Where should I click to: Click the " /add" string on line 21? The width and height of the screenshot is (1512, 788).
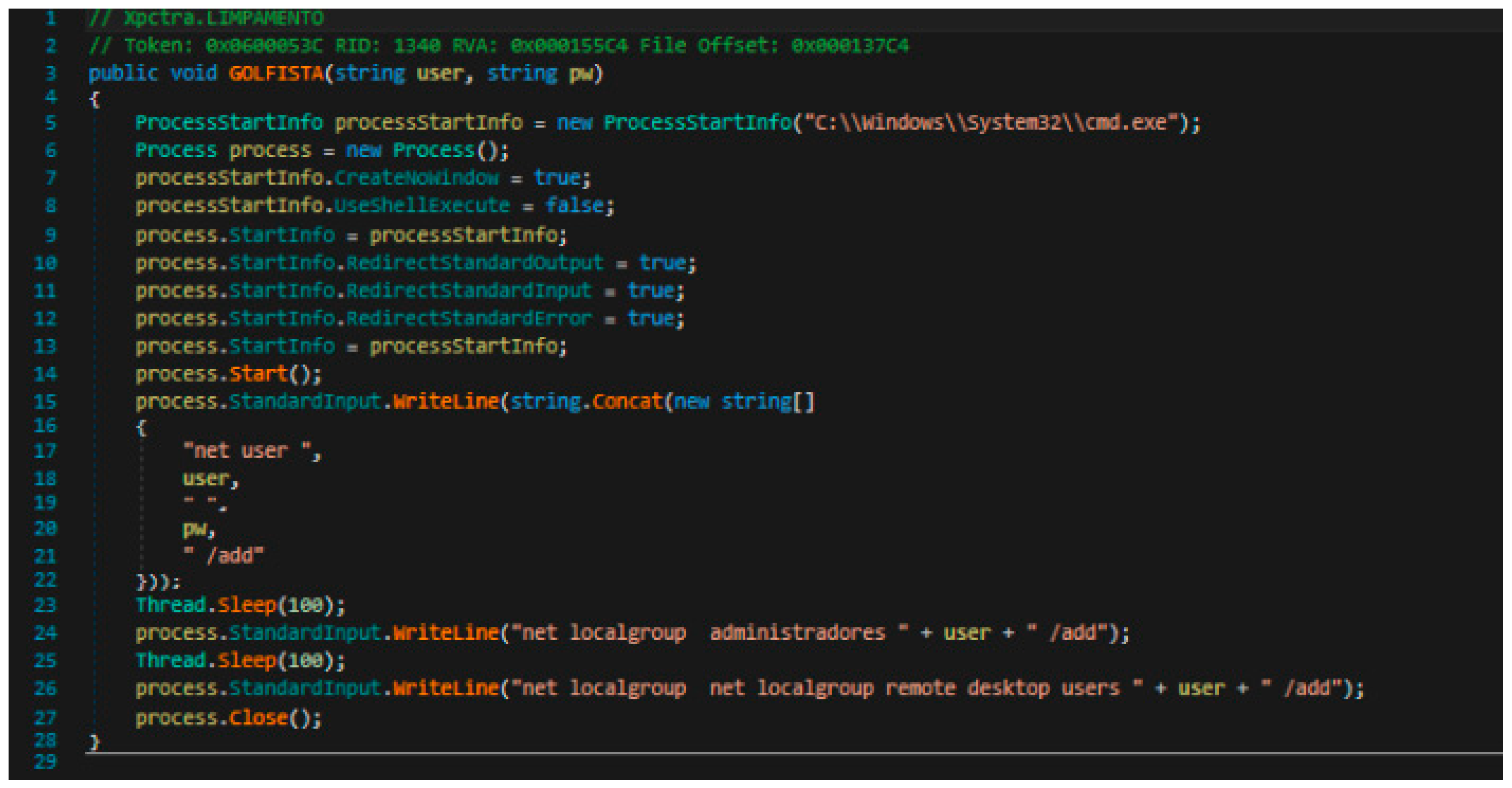224,555
